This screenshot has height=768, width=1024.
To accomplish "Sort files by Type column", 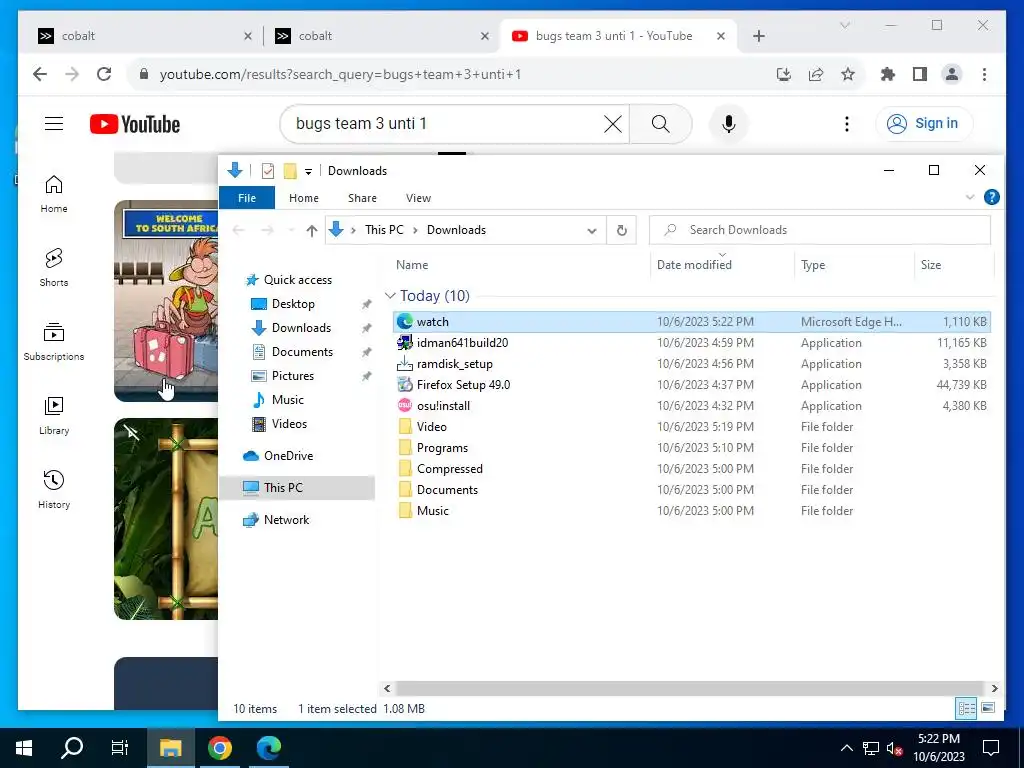I will 813,264.
